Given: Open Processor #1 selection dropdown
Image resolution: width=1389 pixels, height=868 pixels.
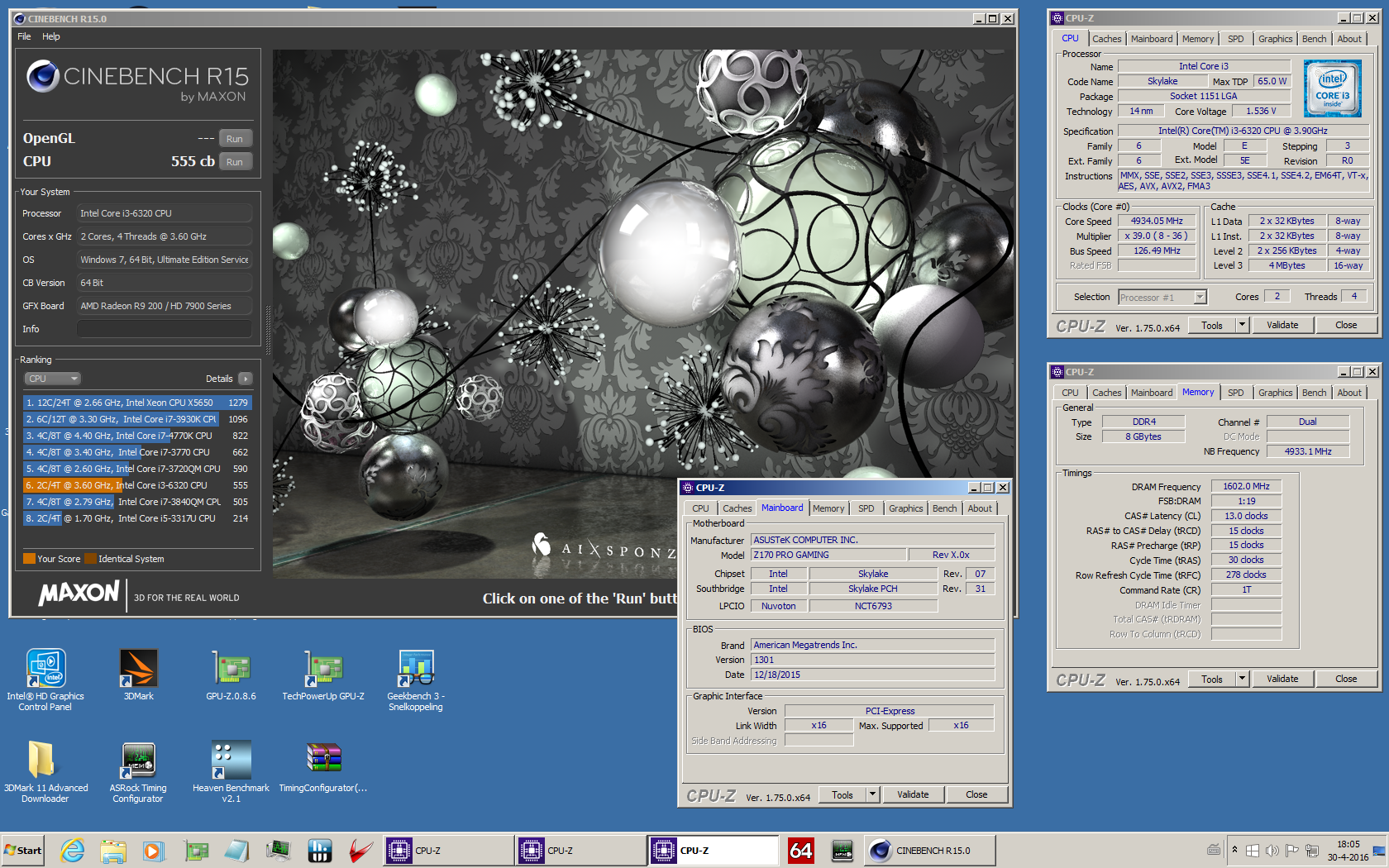Looking at the screenshot, I should pyautogui.click(x=1162, y=297).
